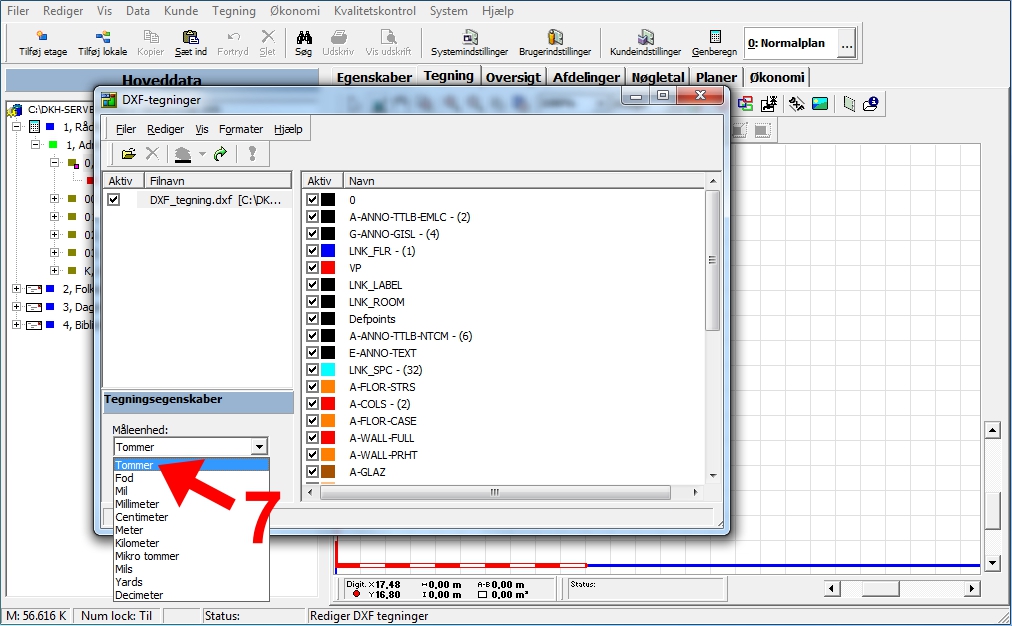Switch to the Økonomi tab
This screenshot has height=626, width=1012.
(777, 77)
